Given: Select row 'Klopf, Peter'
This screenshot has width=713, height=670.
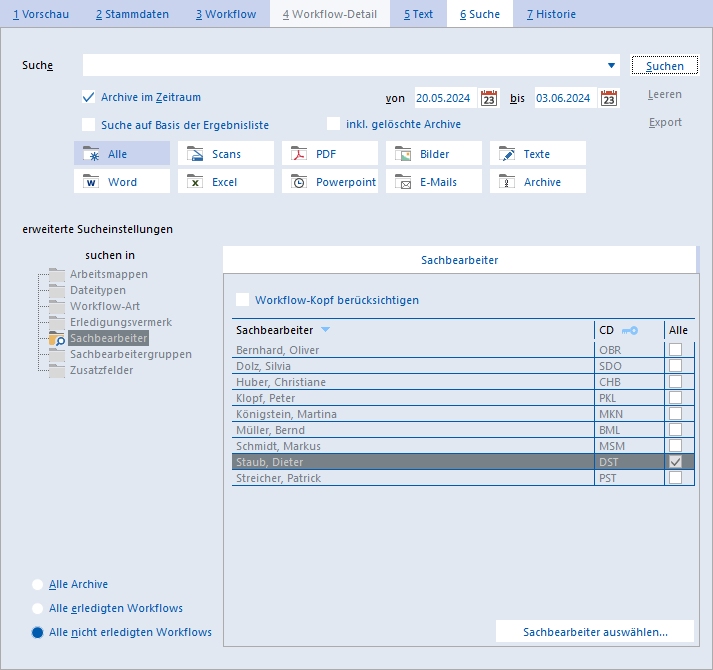Looking at the screenshot, I should coord(463,398).
